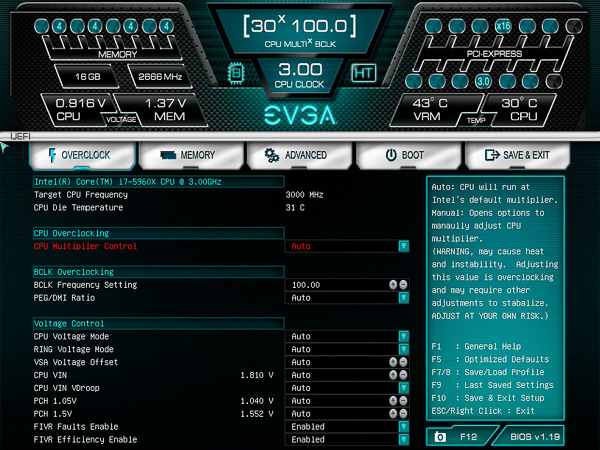Viewport: 600px width, 450px height.
Task: Select the CPU VIN VDroop label
Action: 66,388
